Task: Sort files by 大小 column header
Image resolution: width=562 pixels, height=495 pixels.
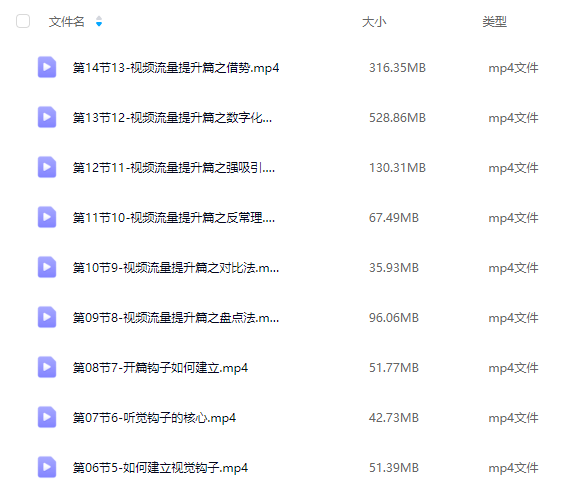Action: (374, 22)
